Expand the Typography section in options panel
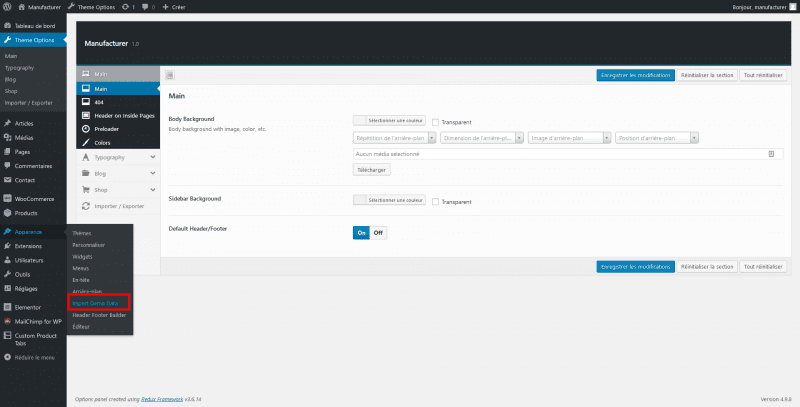 [x=152, y=157]
